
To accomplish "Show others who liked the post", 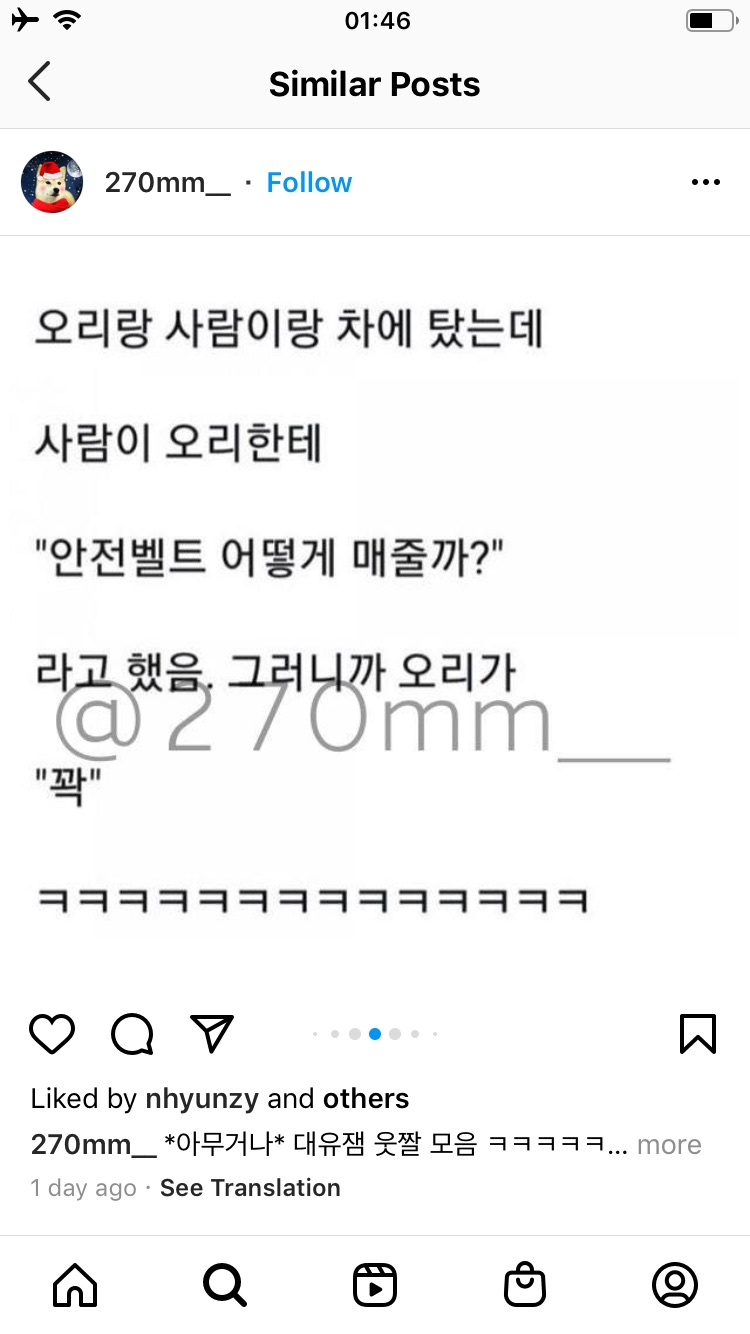I will 366,1099.
